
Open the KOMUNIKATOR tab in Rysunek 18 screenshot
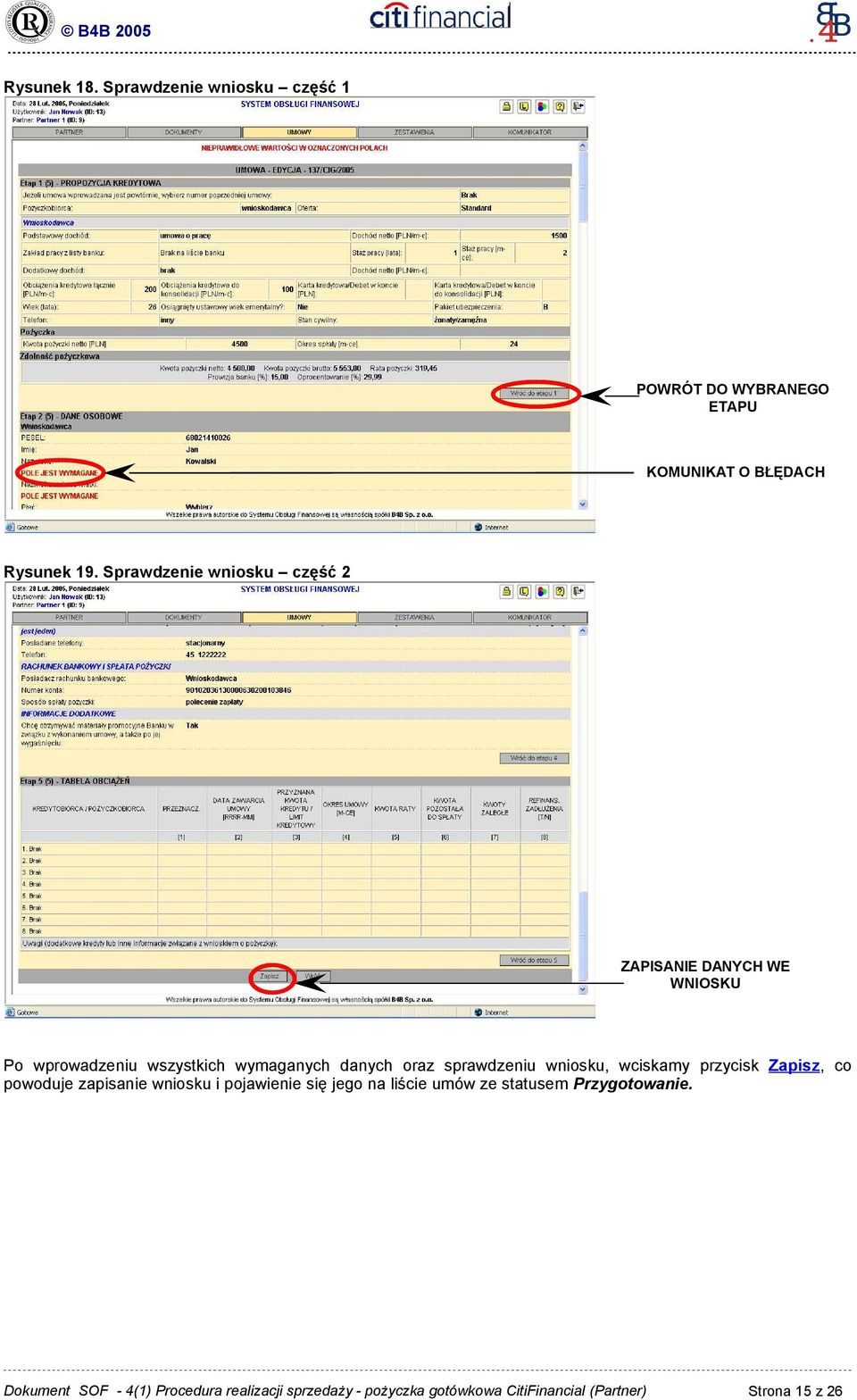[x=529, y=132]
